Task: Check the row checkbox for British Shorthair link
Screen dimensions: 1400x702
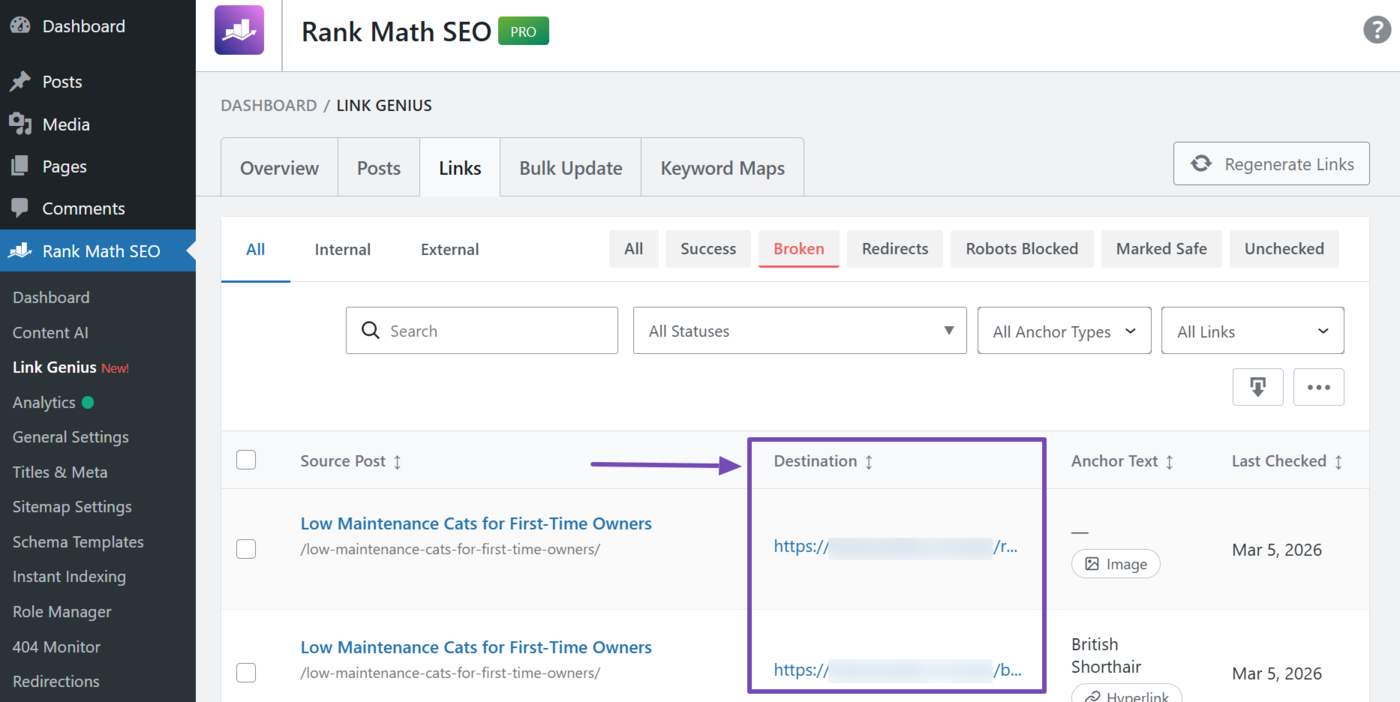Action: [x=246, y=673]
